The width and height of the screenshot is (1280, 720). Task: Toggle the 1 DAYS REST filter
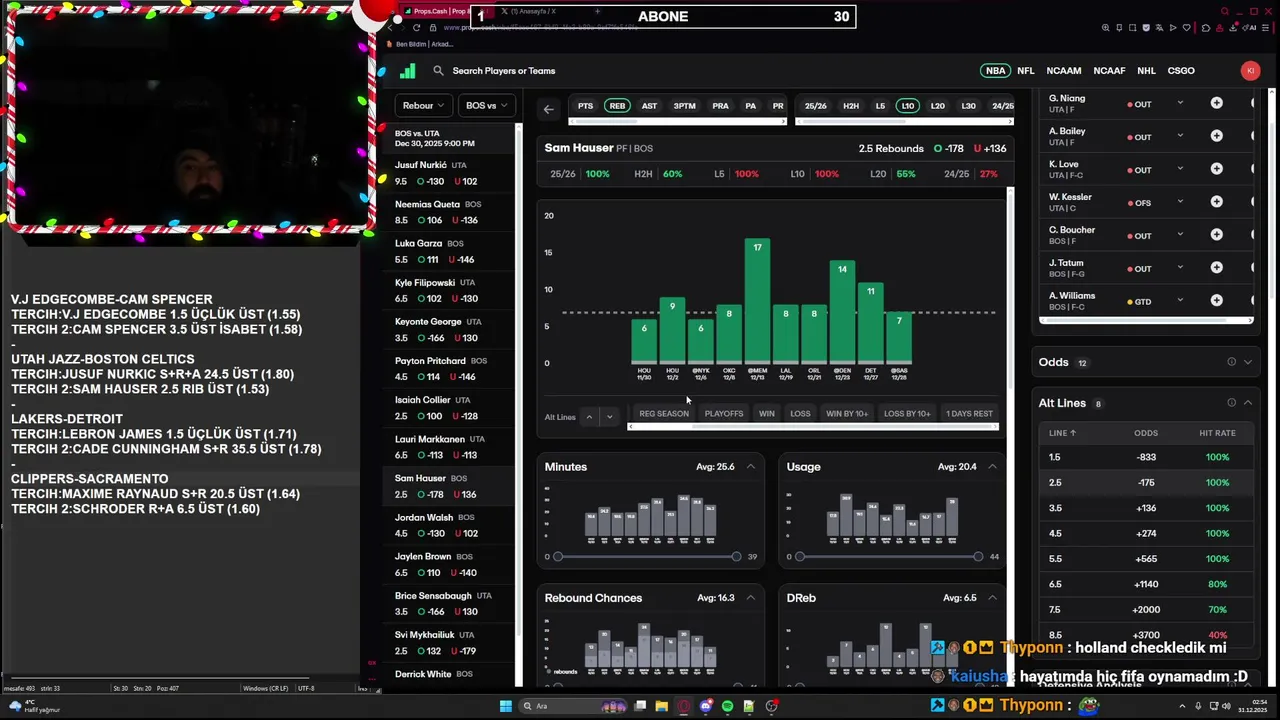pyautogui.click(x=969, y=413)
